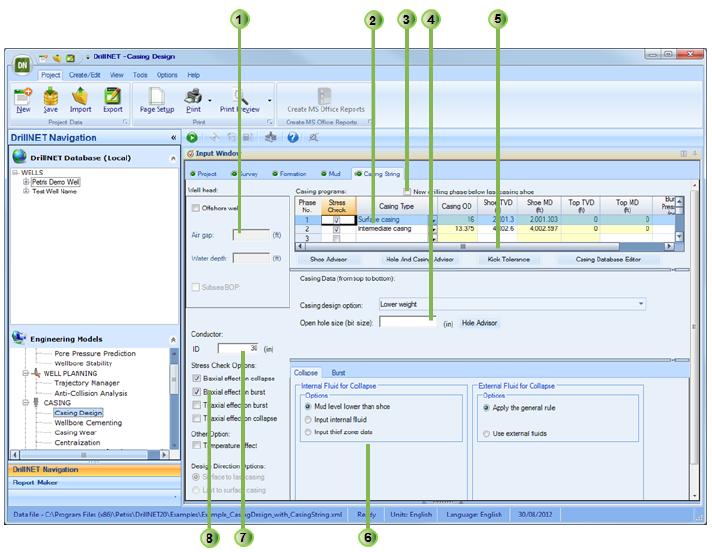Viewport: 712px width, 552px height.
Task: Click the DrillNET Database globe icon
Action: (20, 156)
